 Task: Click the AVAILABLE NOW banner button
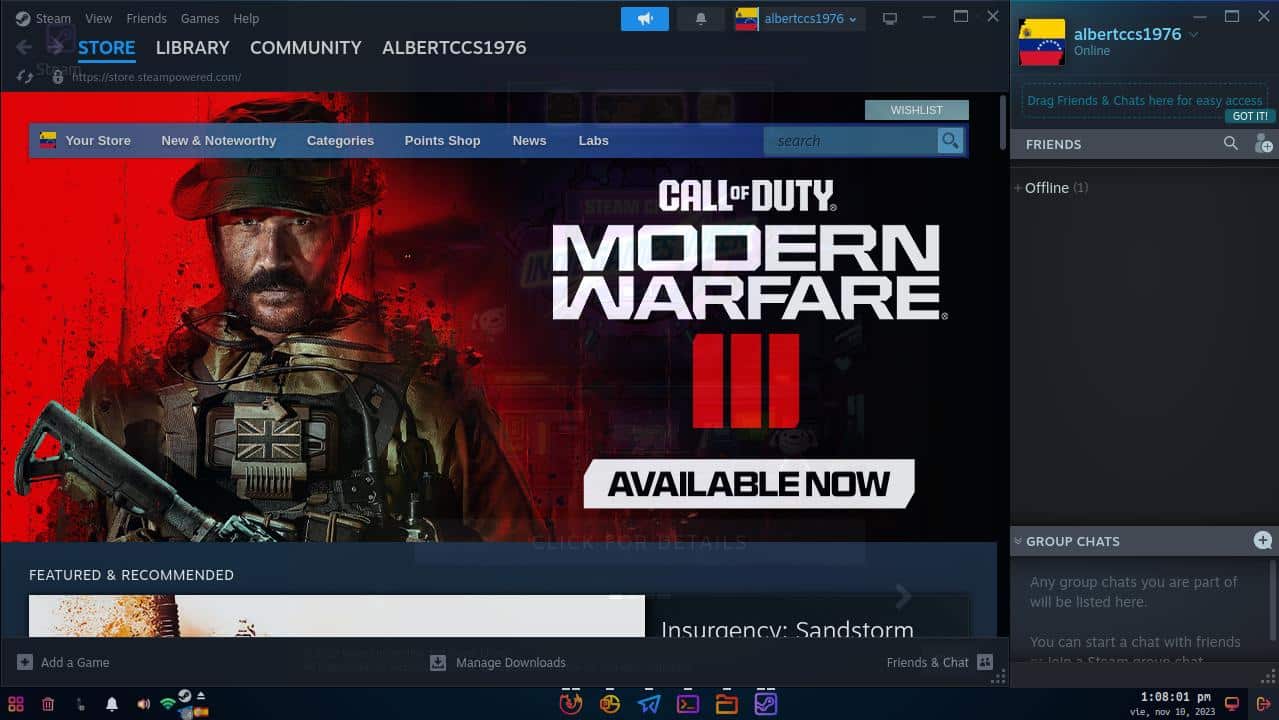[749, 484]
